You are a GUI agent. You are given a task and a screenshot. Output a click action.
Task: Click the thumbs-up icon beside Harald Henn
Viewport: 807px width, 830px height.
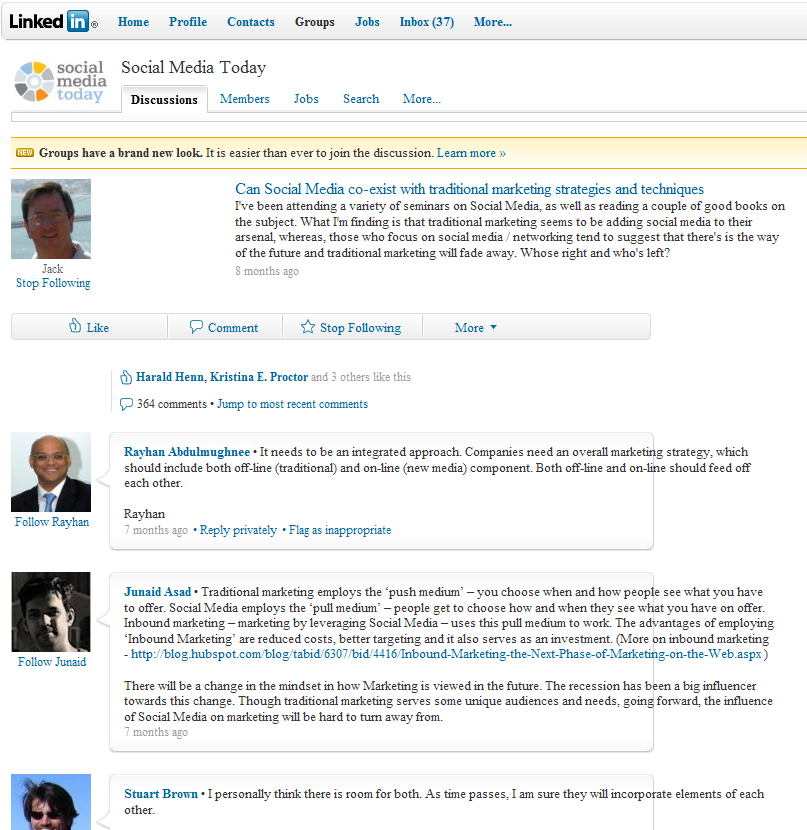tap(126, 377)
